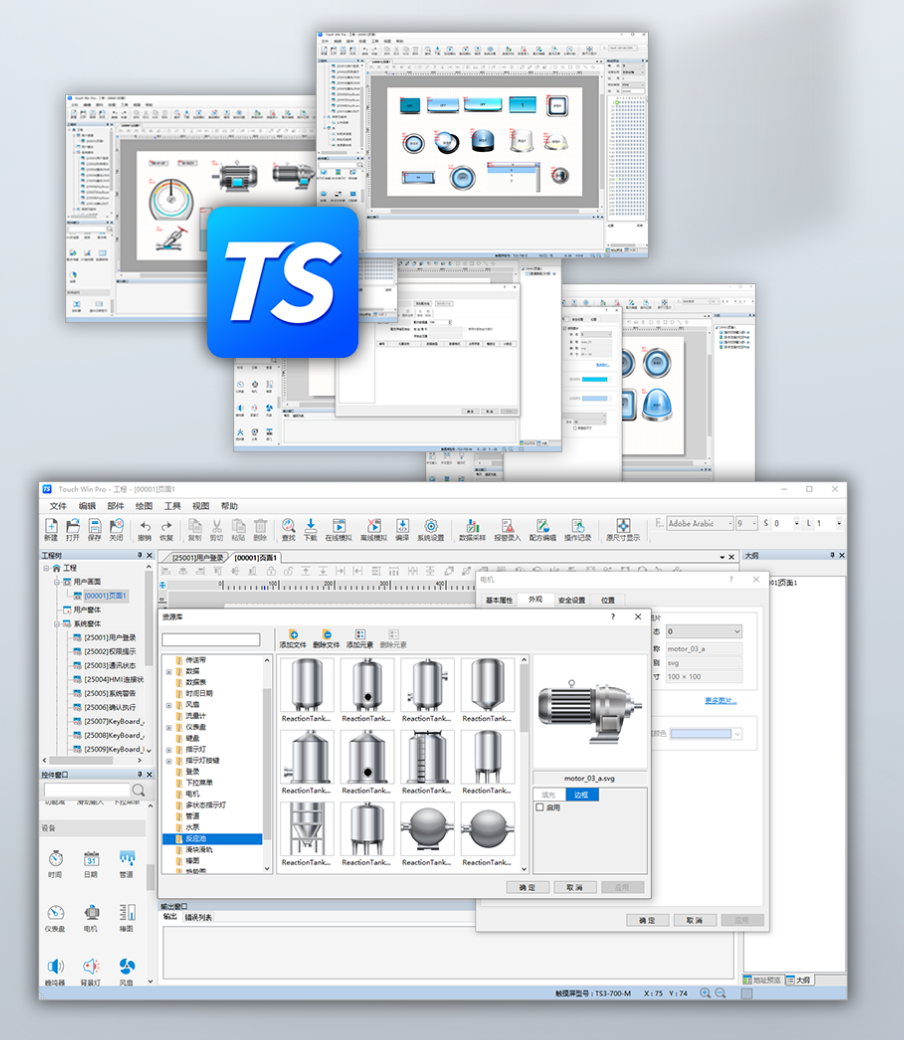
Task: Expand the 数据 folder in resource tree
Action: (168, 671)
